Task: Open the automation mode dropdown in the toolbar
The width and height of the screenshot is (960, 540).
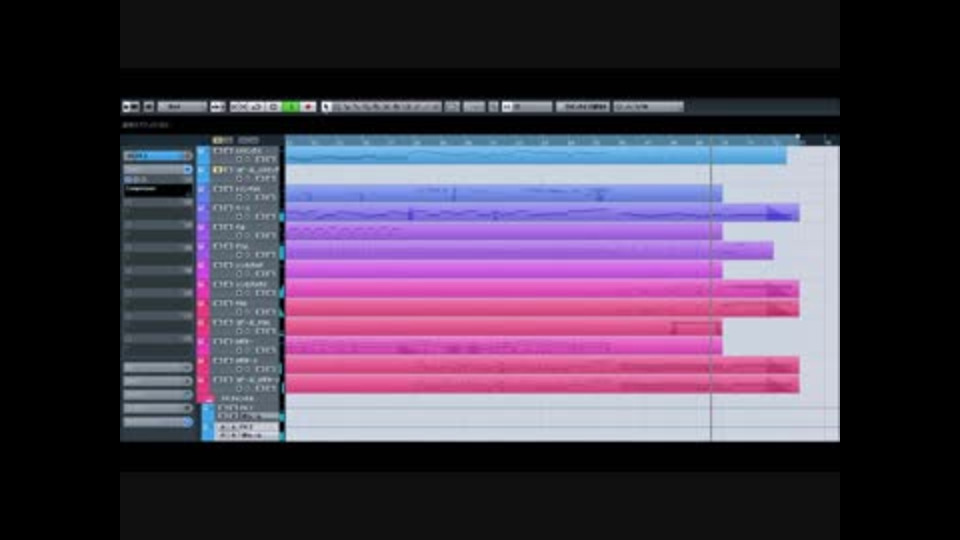Action: click(182, 107)
